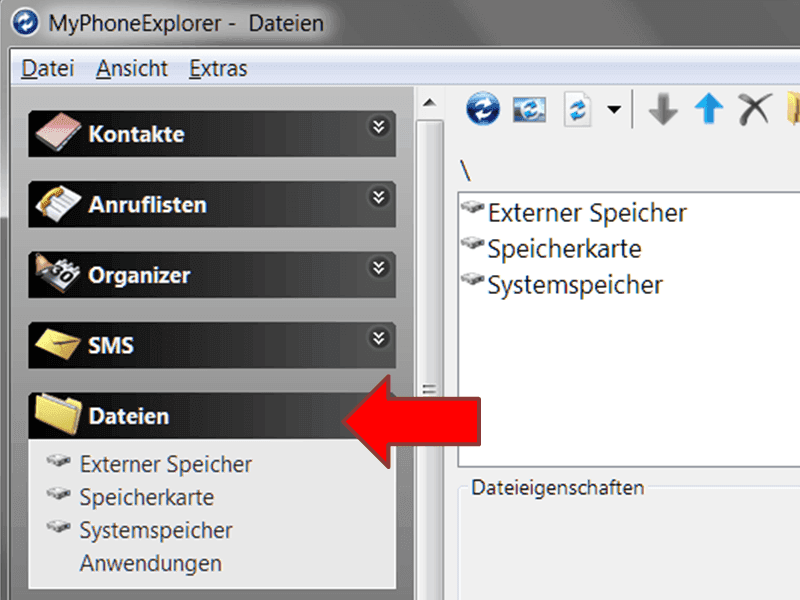Open the Extras menu
This screenshot has height=600, width=800.
click(x=218, y=68)
